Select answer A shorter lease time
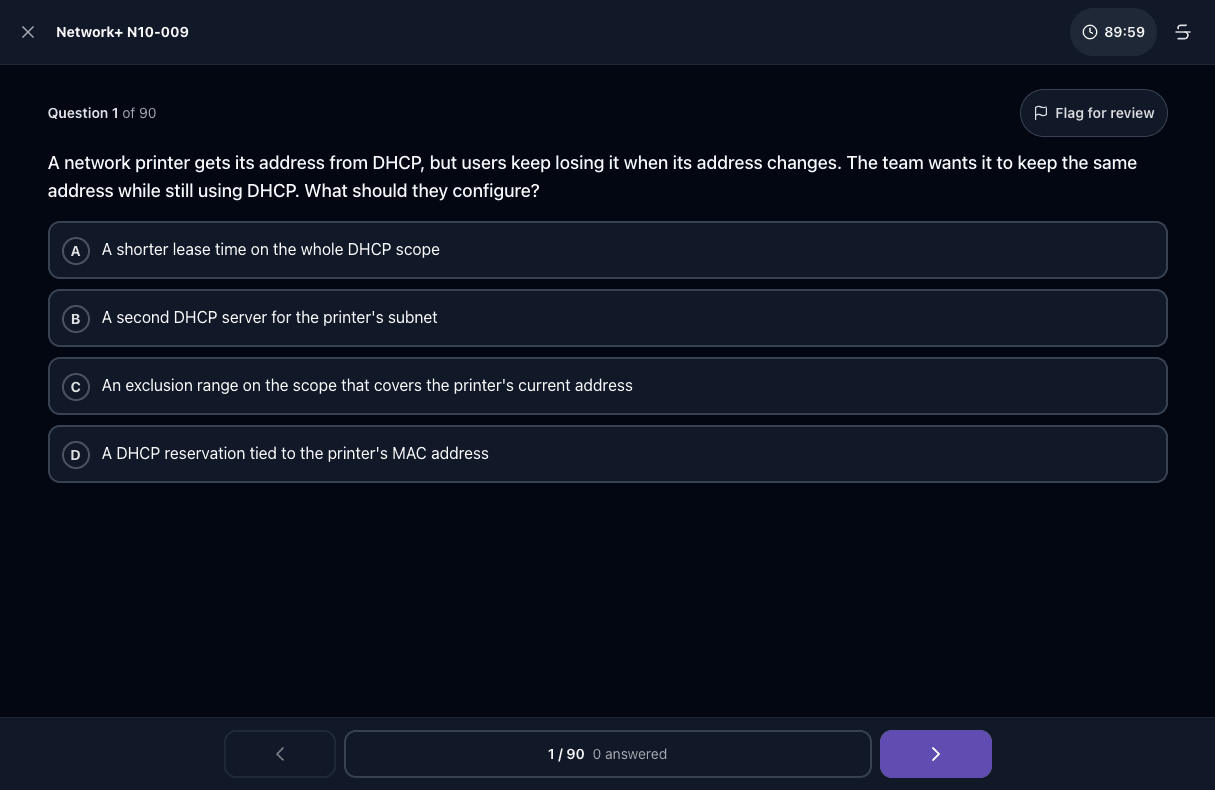1215x790 pixels. coord(608,250)
